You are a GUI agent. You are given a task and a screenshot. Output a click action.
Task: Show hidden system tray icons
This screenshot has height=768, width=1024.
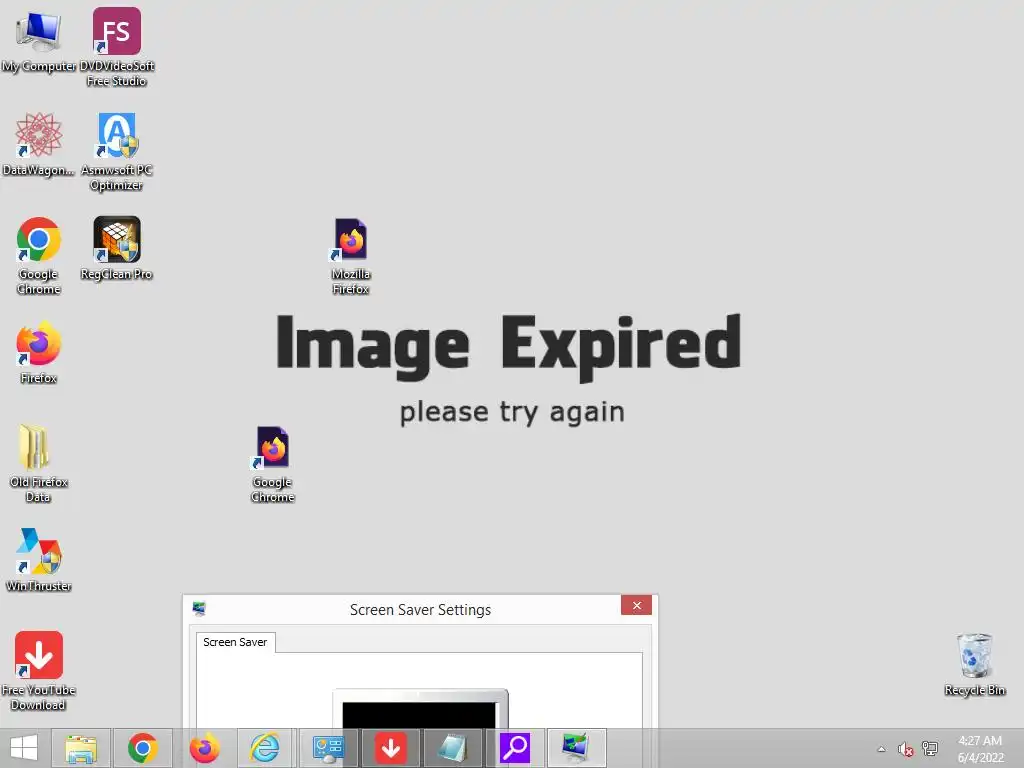tap(881, 749)
